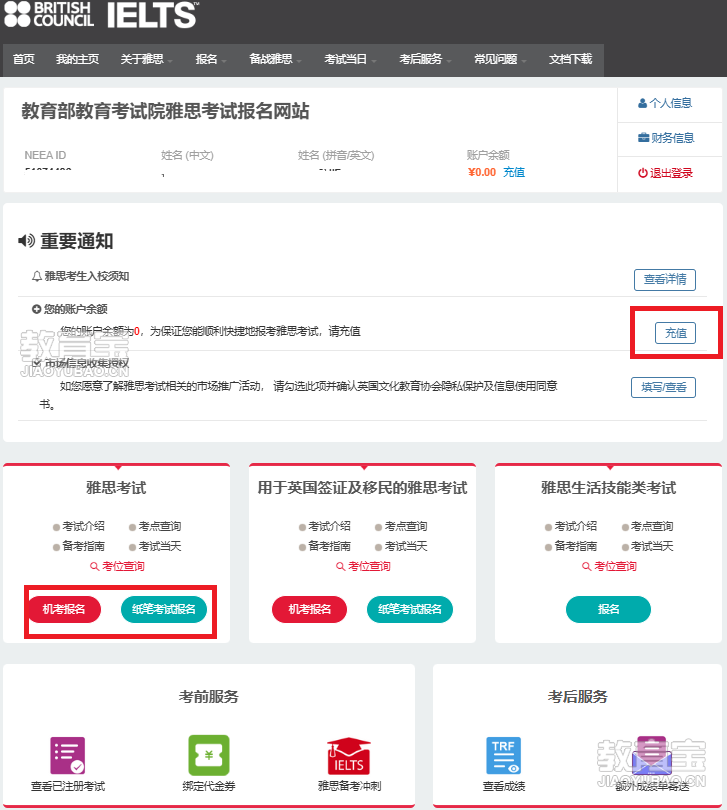Open the 查看成绩 TRF icon
Viewport: 727px width, 810px height.
click(503, 755)
